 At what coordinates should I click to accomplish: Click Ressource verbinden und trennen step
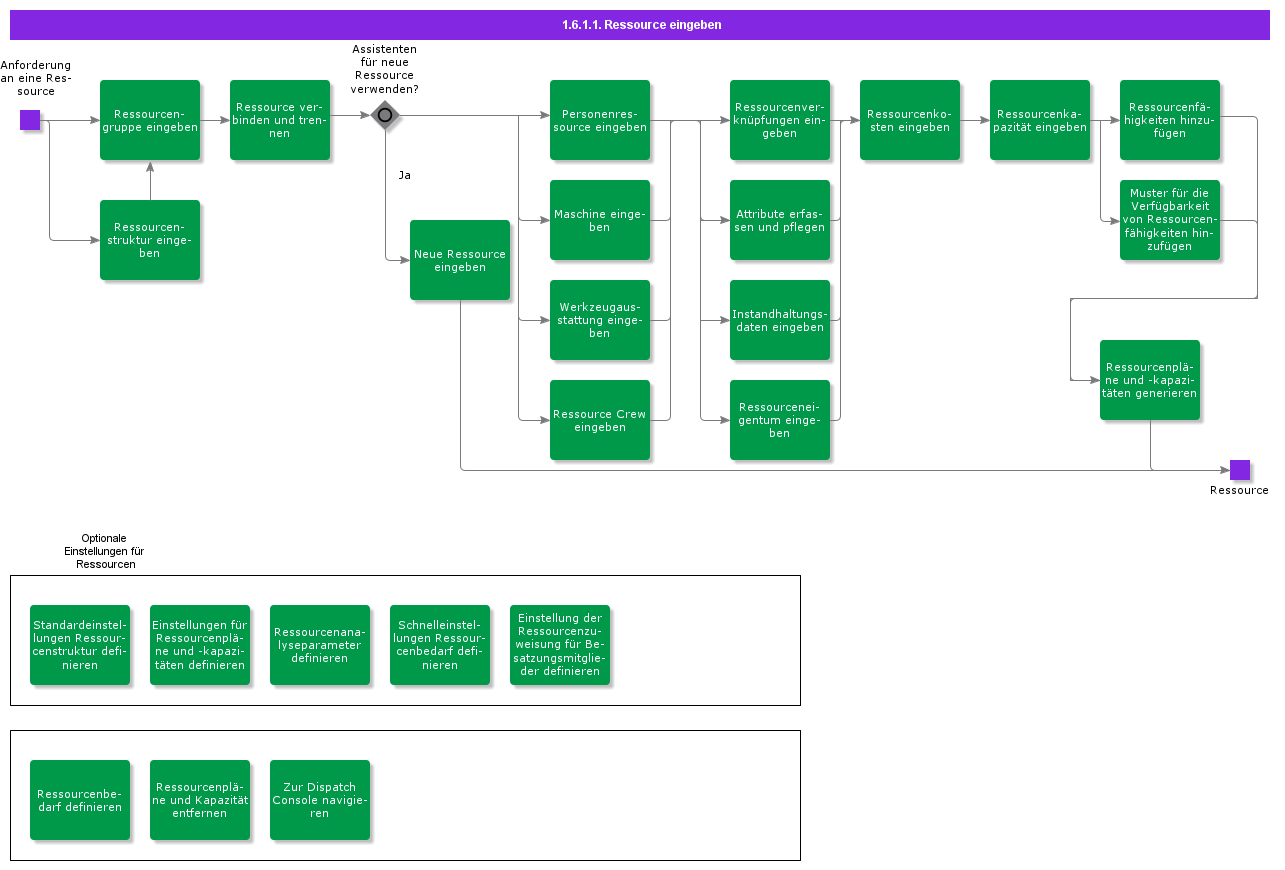(x=280, y=120)
